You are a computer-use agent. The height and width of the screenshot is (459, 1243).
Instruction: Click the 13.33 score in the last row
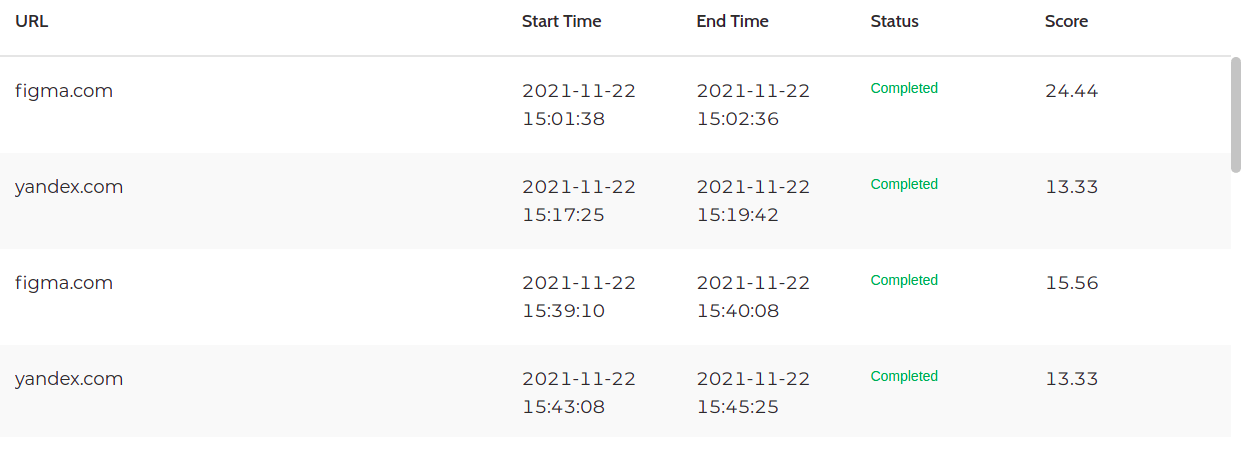[1071, 379]
